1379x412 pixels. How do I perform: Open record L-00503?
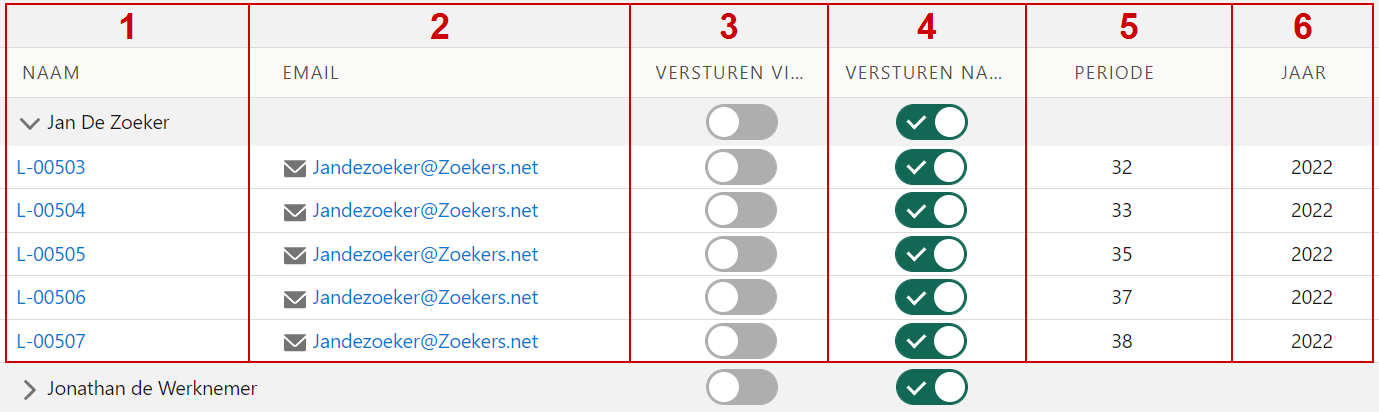point(51,168)
